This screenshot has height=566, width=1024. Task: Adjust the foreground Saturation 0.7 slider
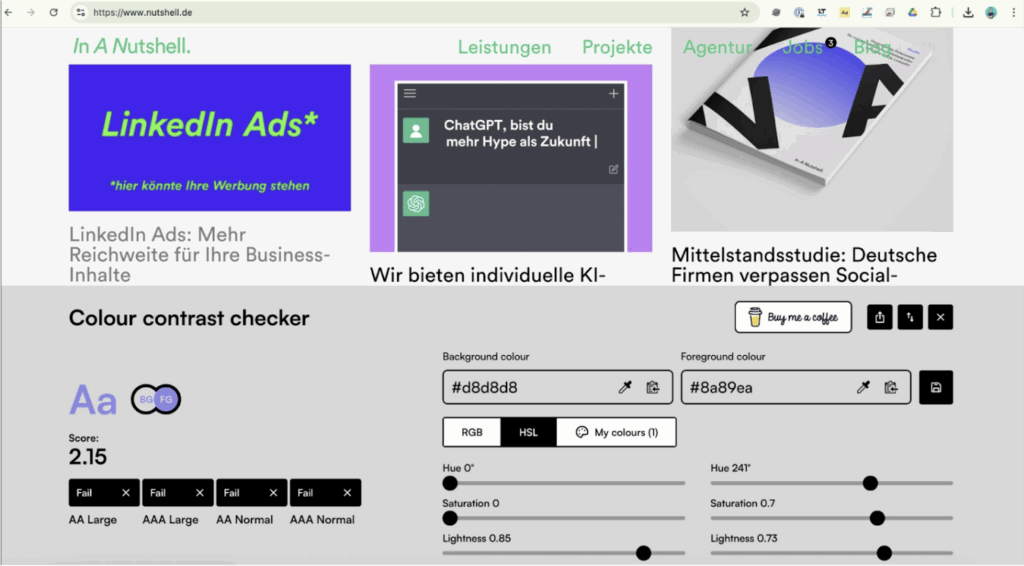coord(831,518)
